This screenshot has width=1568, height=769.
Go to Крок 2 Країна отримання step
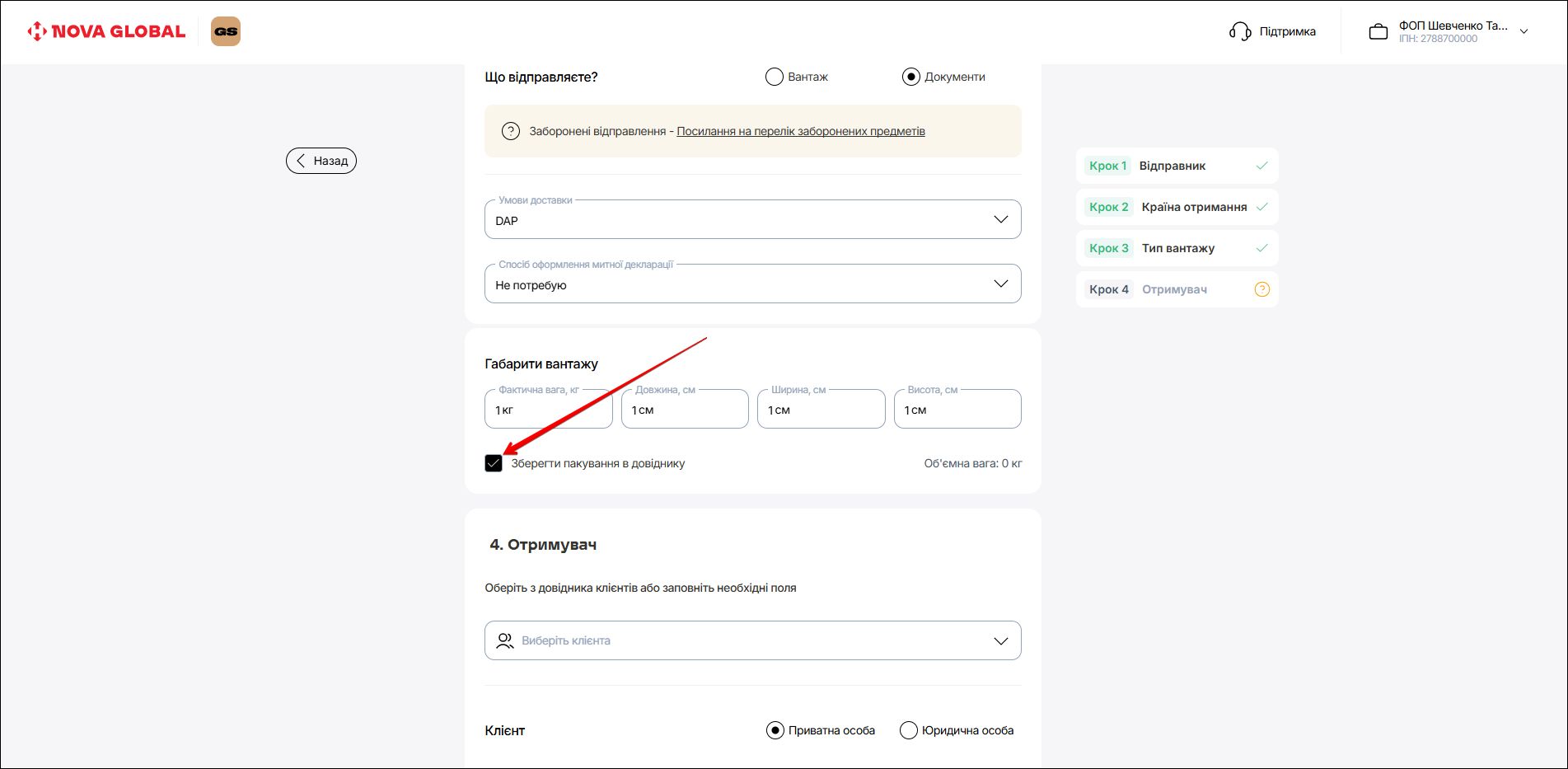click(x=1176, y=207)
